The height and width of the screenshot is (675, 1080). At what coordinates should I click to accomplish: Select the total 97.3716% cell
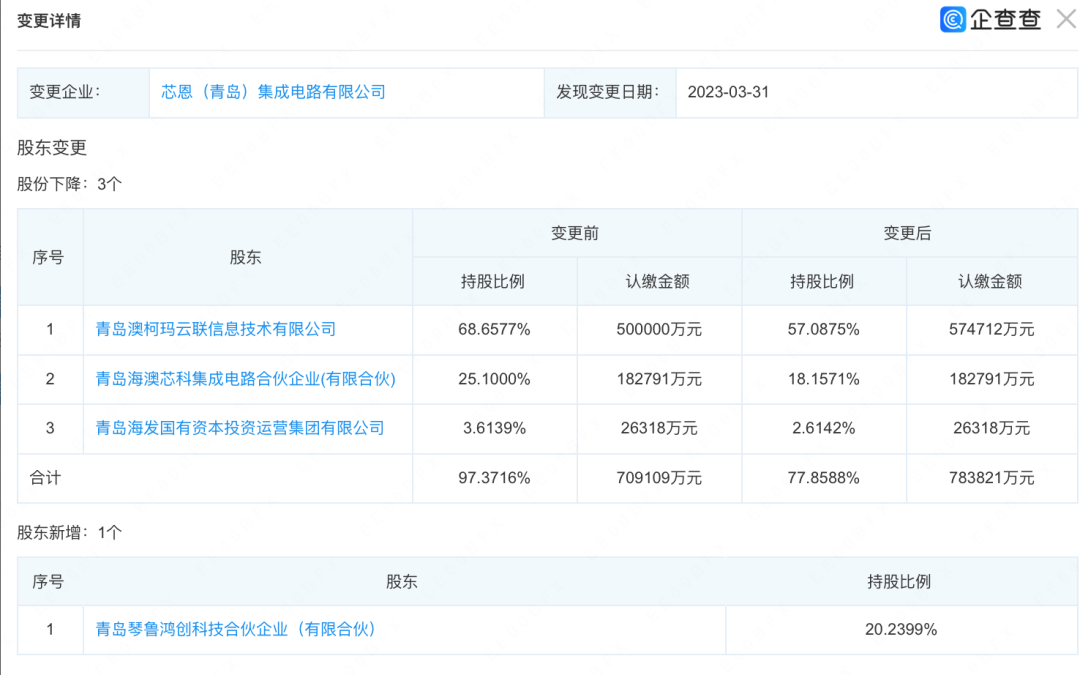[x=495, y=478]
